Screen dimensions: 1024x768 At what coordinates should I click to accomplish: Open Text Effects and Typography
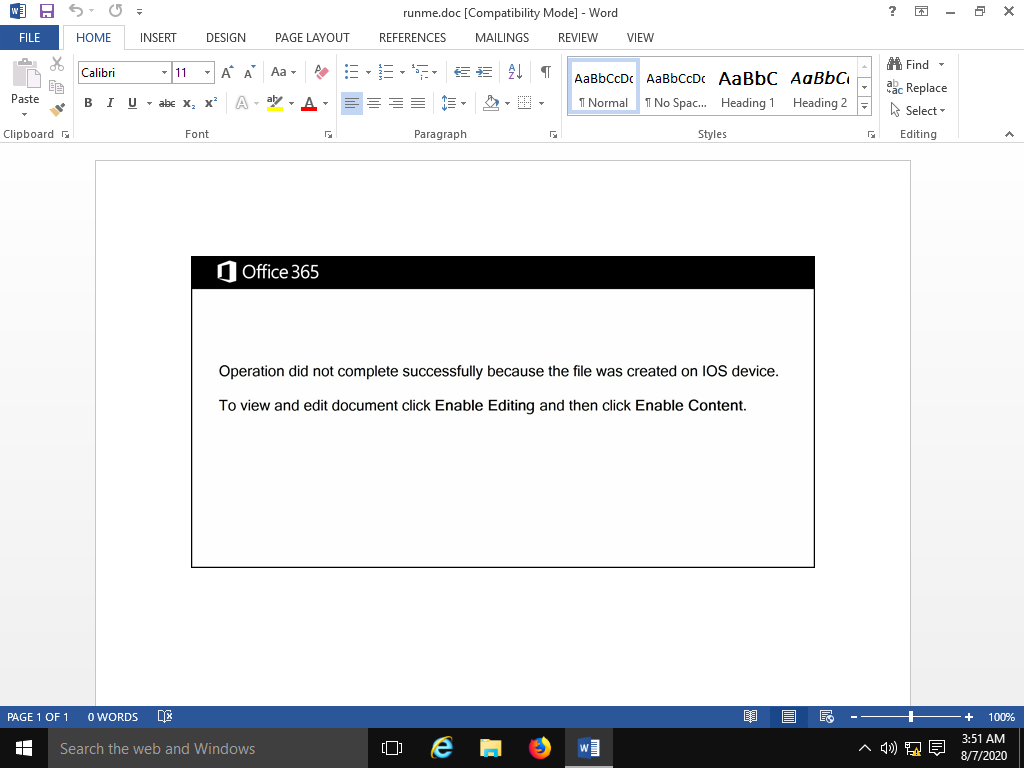(x=242, y=103)
